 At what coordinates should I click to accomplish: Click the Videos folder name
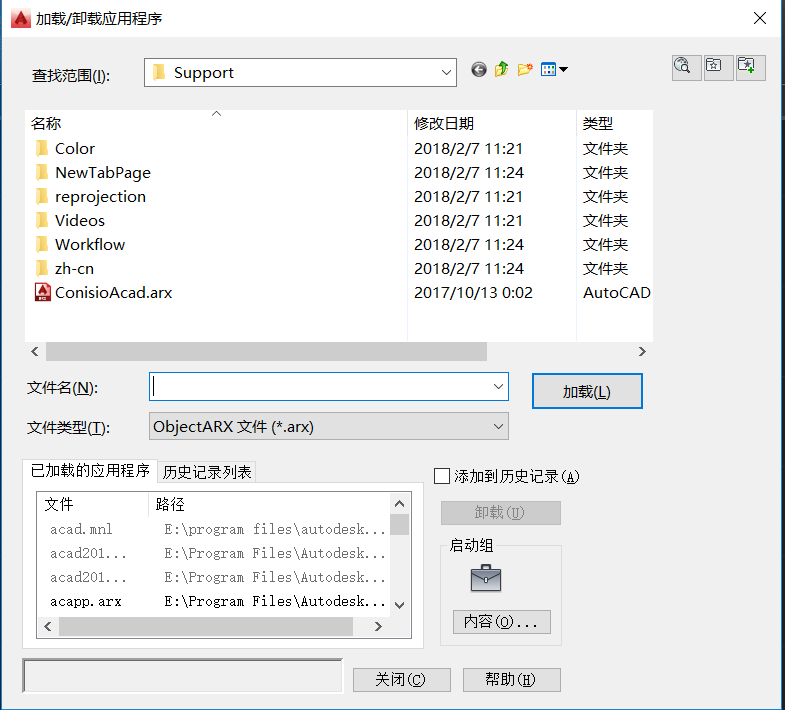[80, 220]
